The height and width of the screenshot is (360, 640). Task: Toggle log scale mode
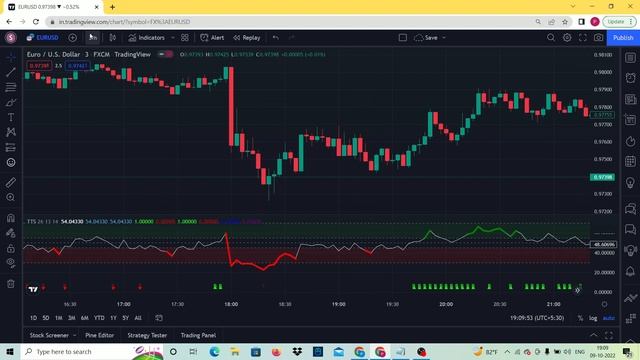point(593,318)
